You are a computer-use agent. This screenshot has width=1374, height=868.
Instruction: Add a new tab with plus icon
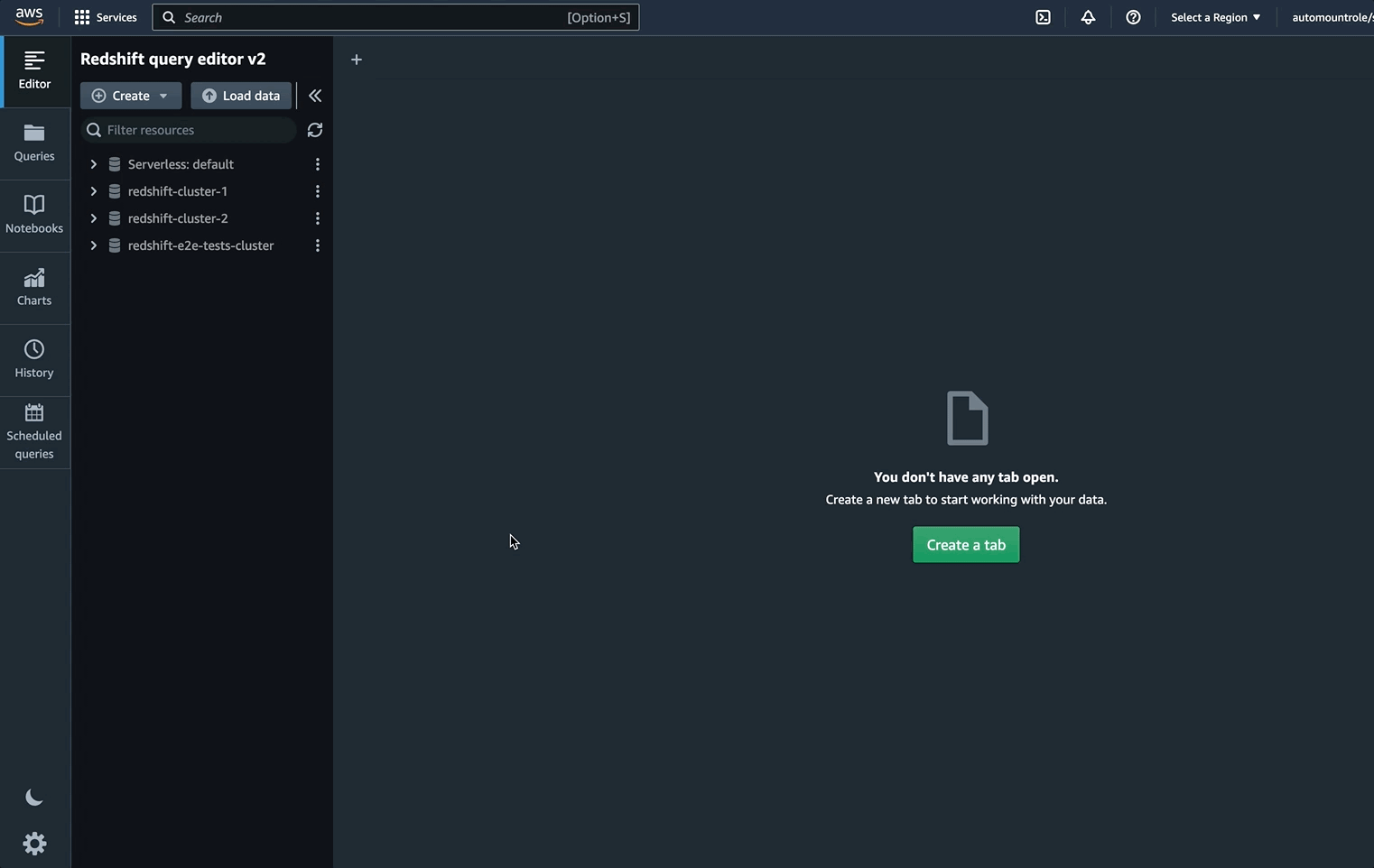click(x=357, y=60)
